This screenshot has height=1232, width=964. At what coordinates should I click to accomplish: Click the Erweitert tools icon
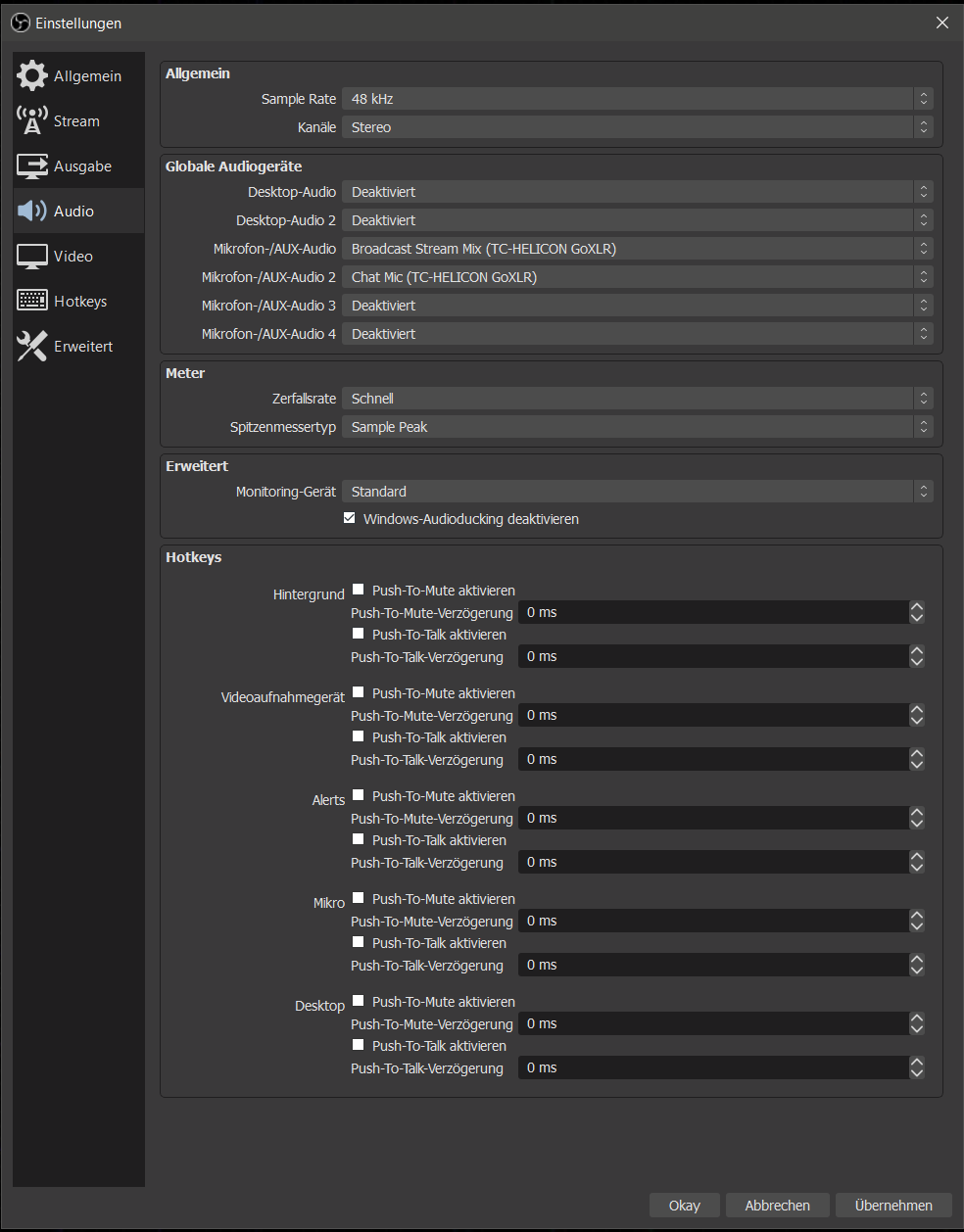click(31, 346)
